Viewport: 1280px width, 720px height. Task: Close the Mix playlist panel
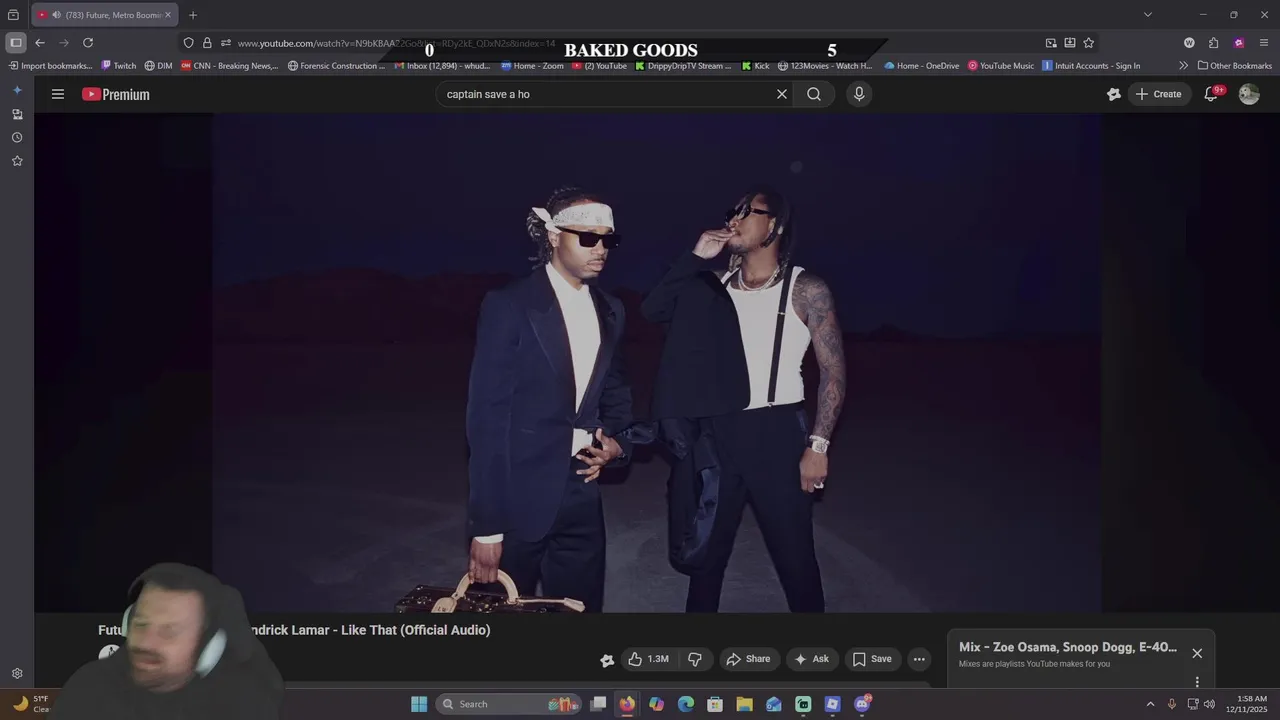point(1197,653)
